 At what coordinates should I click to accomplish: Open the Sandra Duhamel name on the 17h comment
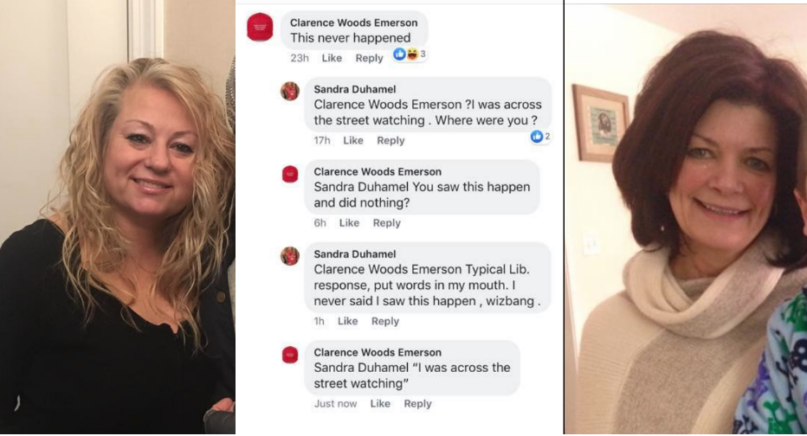pyautogui.click(x=355, y=89)
